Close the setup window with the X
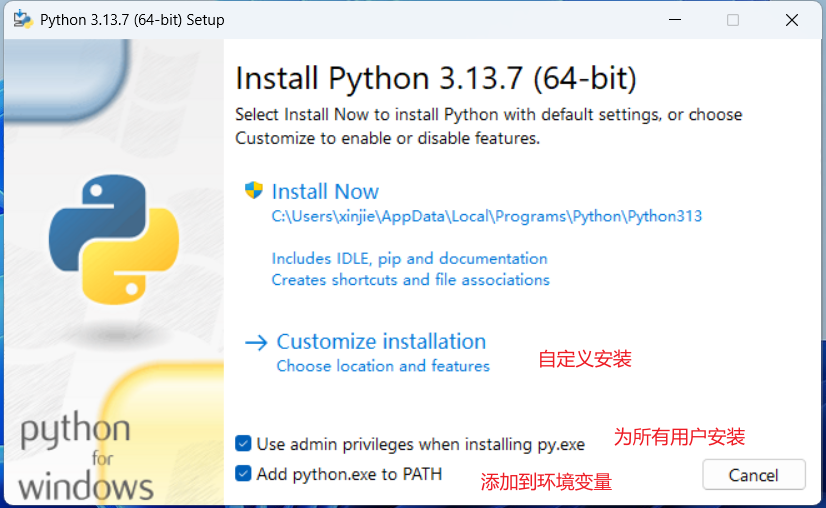Viewport: 826px width, 508px height. (x=791, y=20)
